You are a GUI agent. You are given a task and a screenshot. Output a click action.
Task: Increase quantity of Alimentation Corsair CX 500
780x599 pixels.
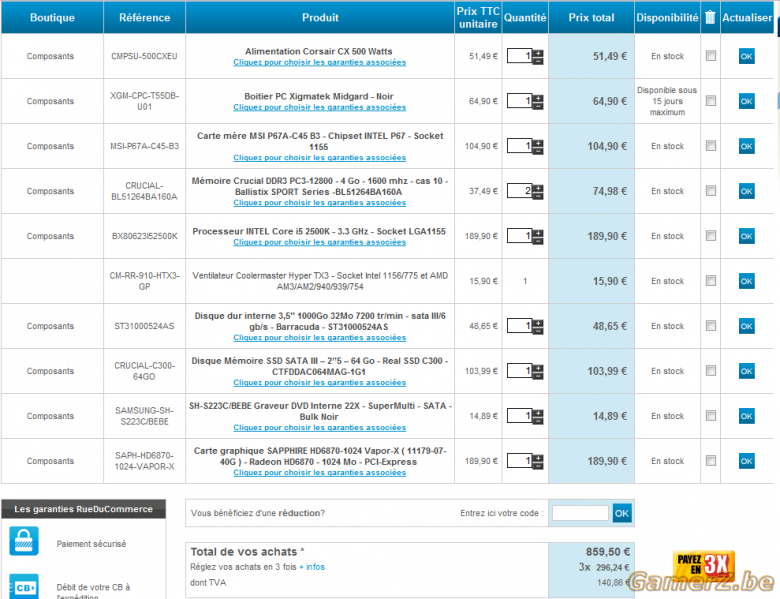click(x=538, y=53)
